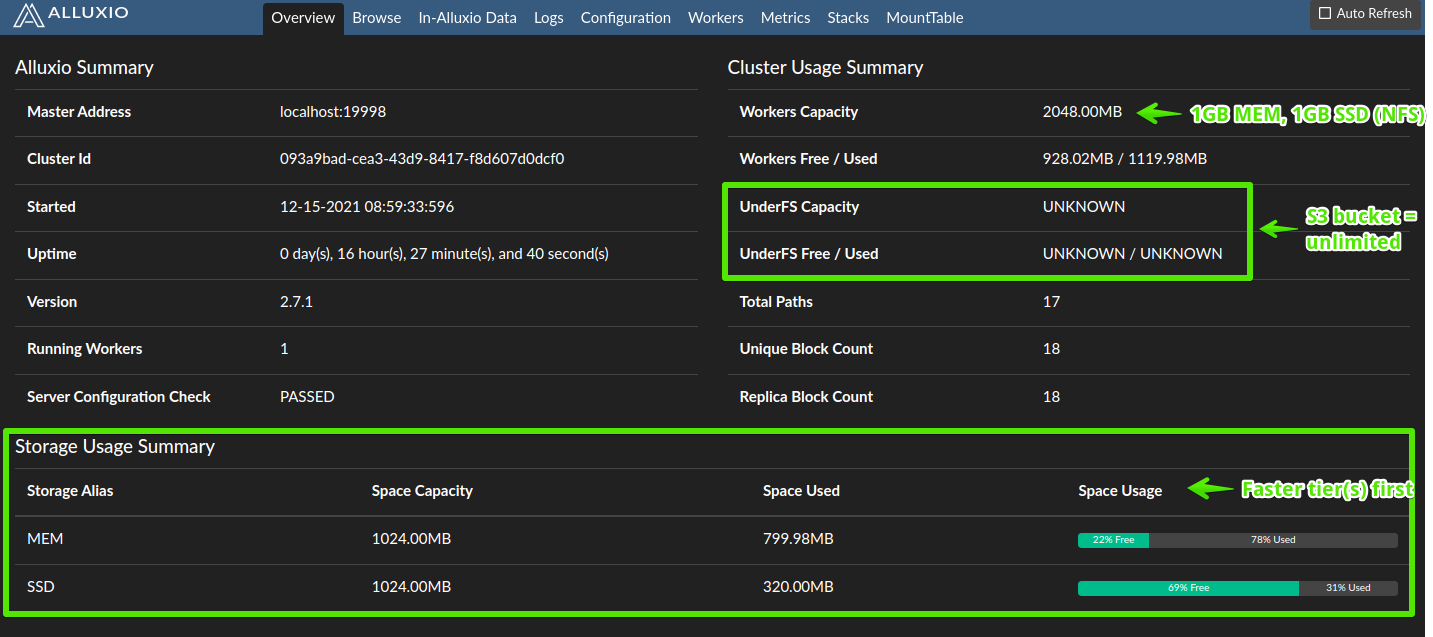
Task: Click the Running Workers label
Action: [85, 349]
